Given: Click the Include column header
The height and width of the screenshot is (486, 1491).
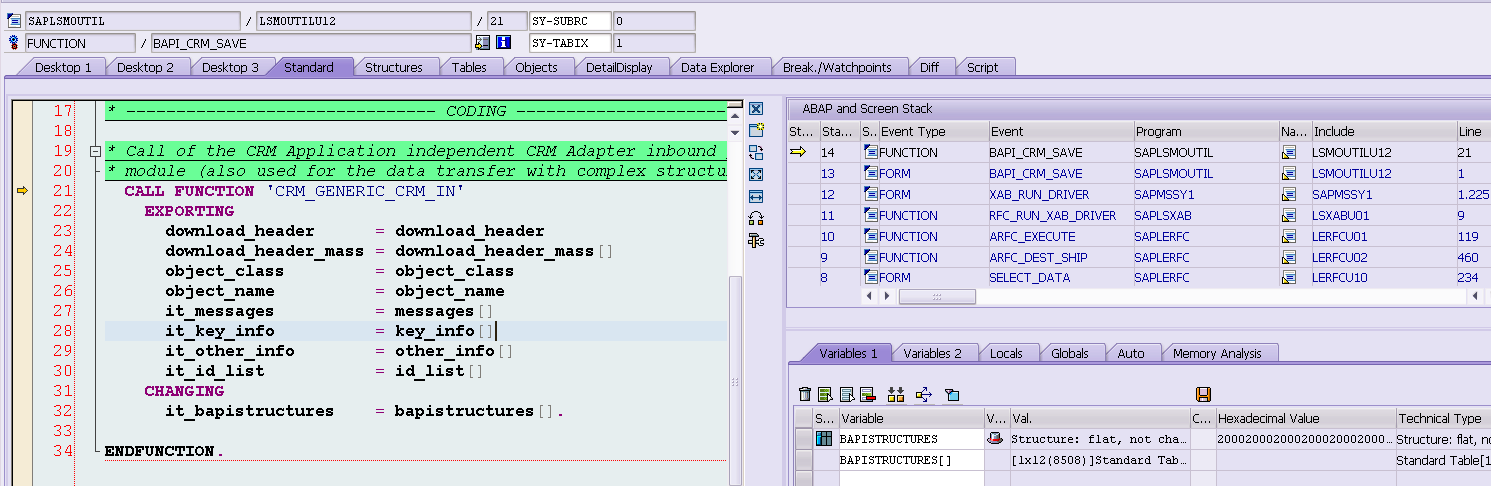Looking at the screenshot, I should pos(1383,131).
